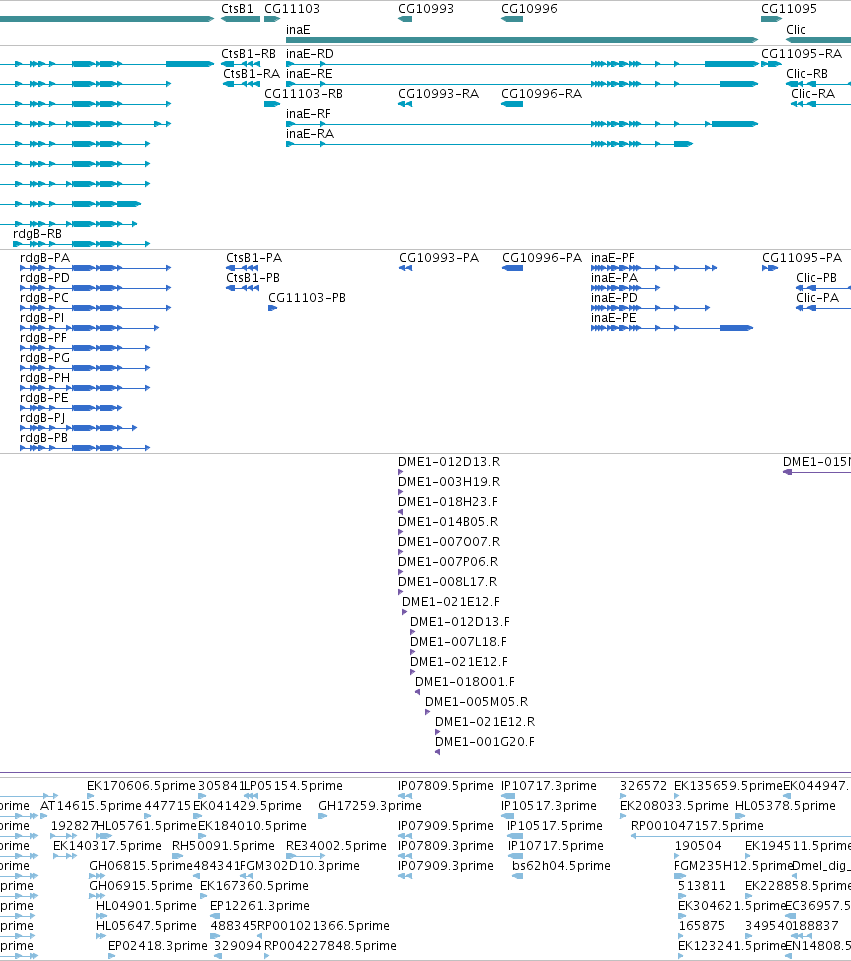Image resolution: width=851 pixels, height=961 pixels.
Task: Click EST IP07809.5prime label
Action: click(445, 786)
